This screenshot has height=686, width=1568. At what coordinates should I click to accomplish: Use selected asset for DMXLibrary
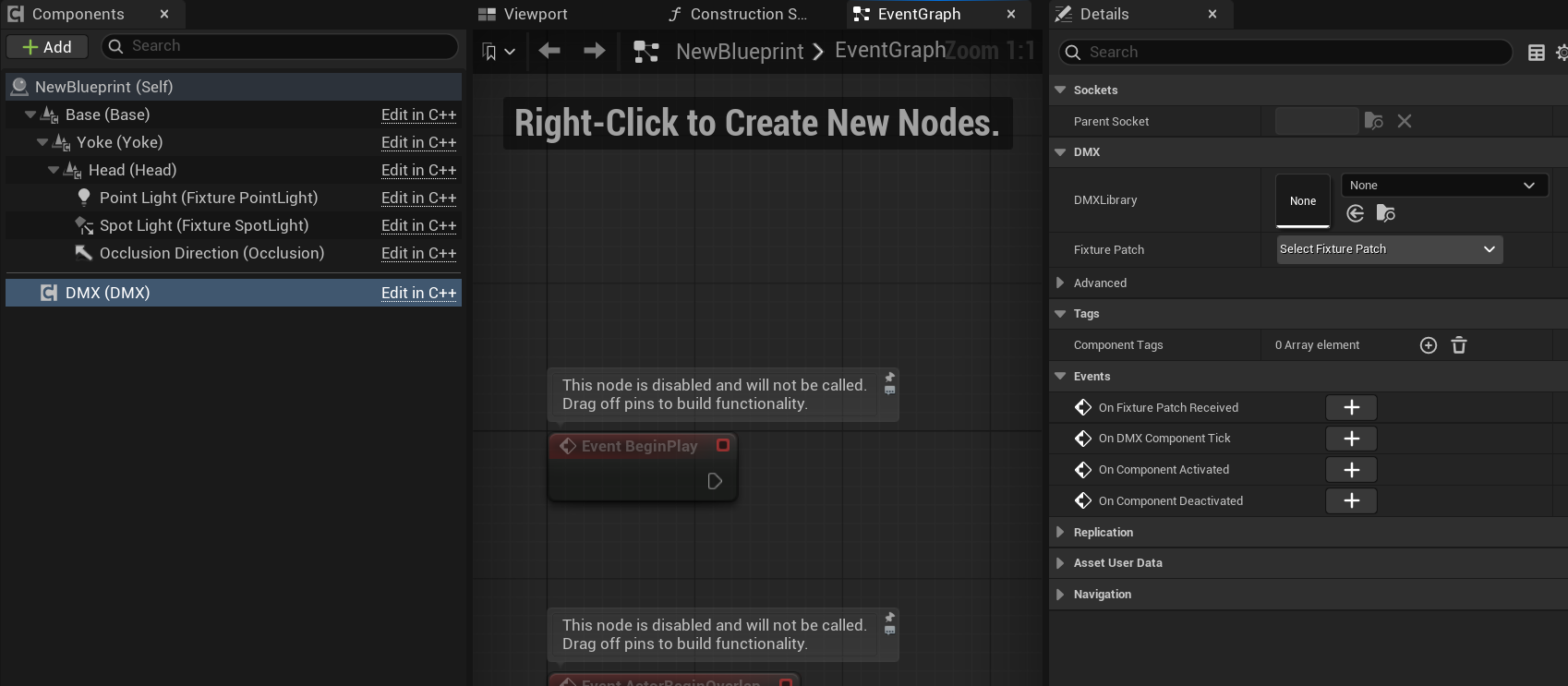click(x=1356, y=213)
